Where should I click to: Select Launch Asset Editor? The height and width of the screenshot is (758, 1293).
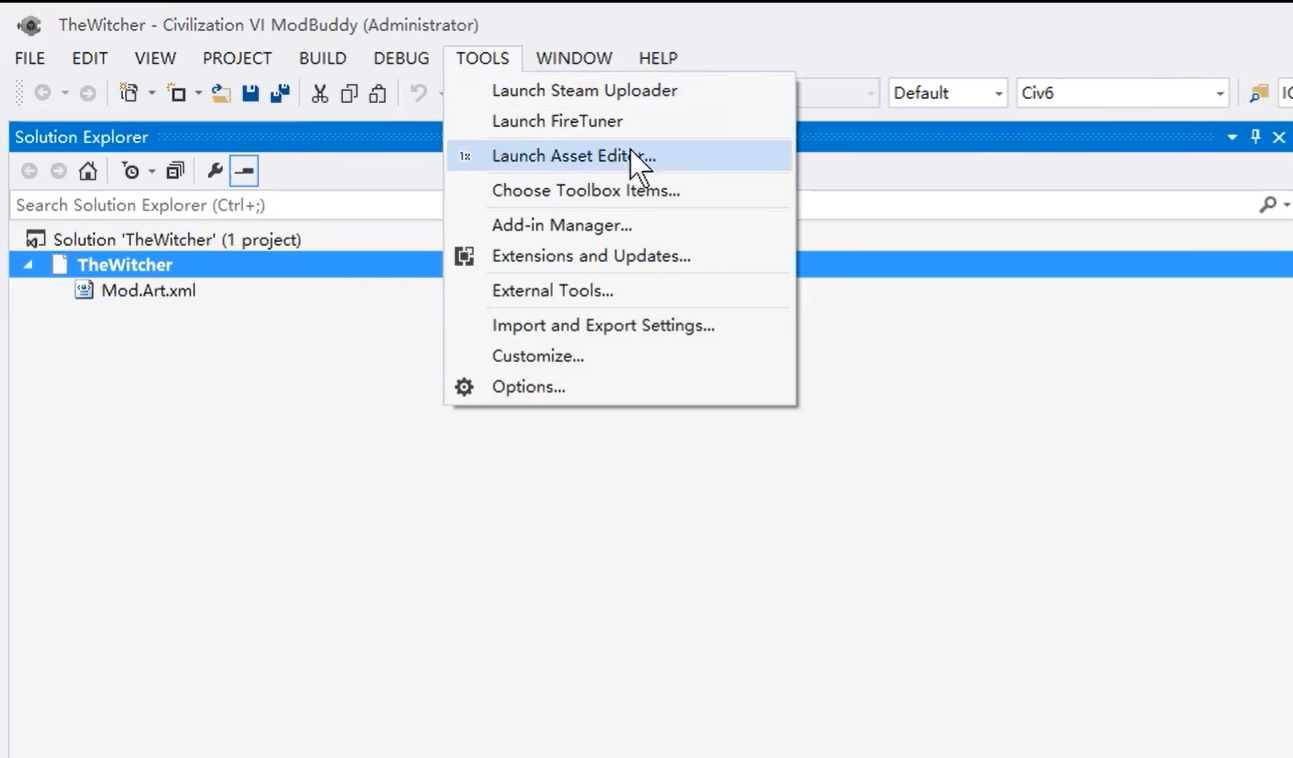coord(619,155)
